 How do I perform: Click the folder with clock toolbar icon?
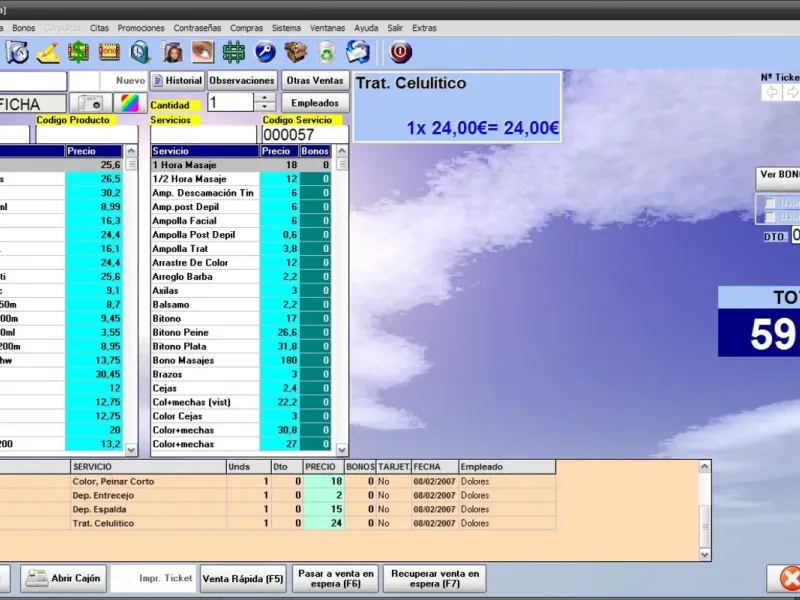(17, 52)
